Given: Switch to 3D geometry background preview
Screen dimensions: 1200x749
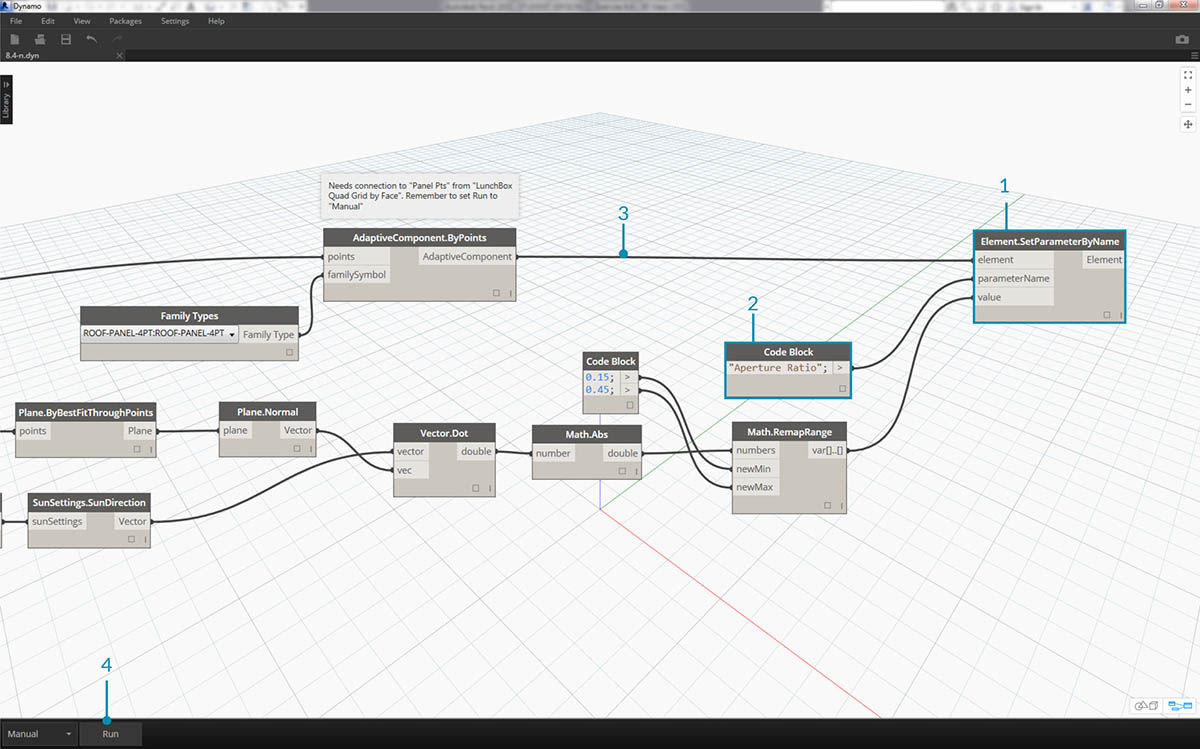Looking at the screenshot, I should pyautogui.click(x=1145, y=706).
